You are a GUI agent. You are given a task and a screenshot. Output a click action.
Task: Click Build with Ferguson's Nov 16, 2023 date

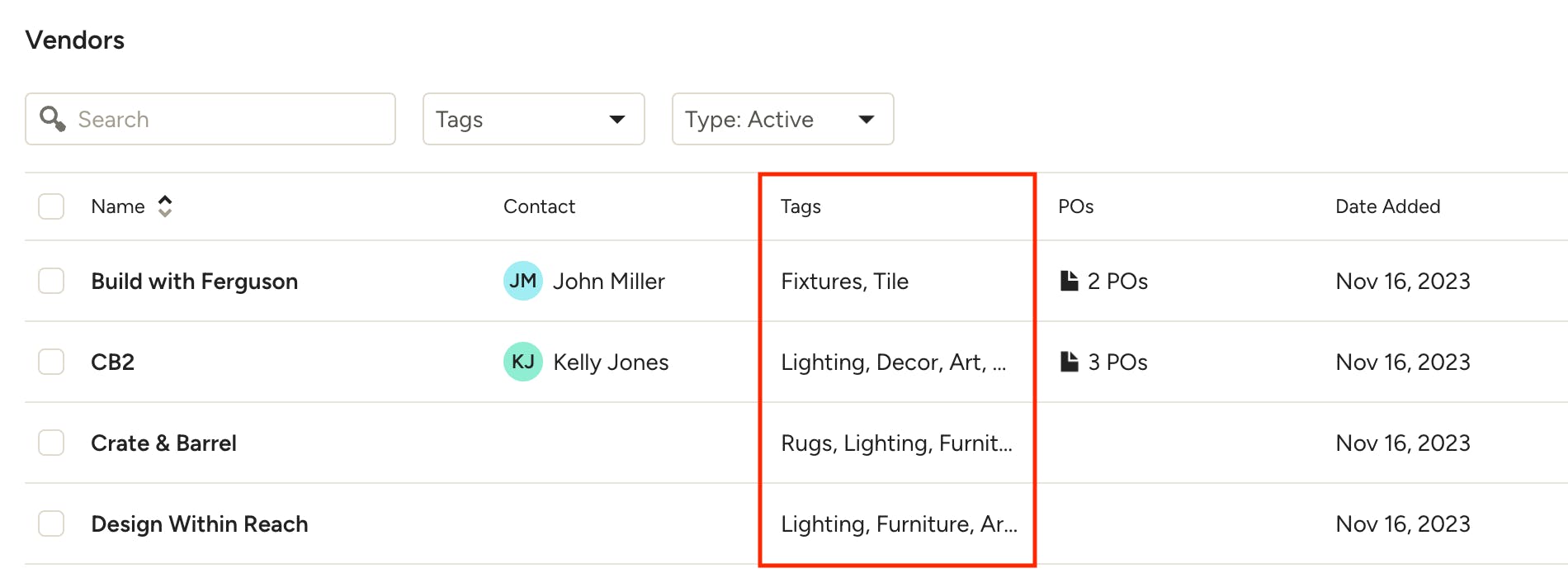1403,281
